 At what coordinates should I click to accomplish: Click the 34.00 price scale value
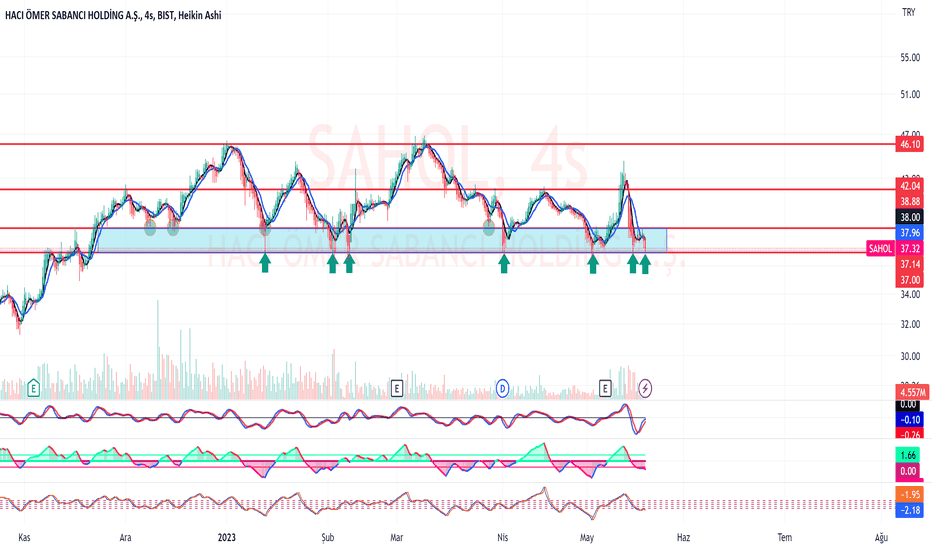pos(910,294)
